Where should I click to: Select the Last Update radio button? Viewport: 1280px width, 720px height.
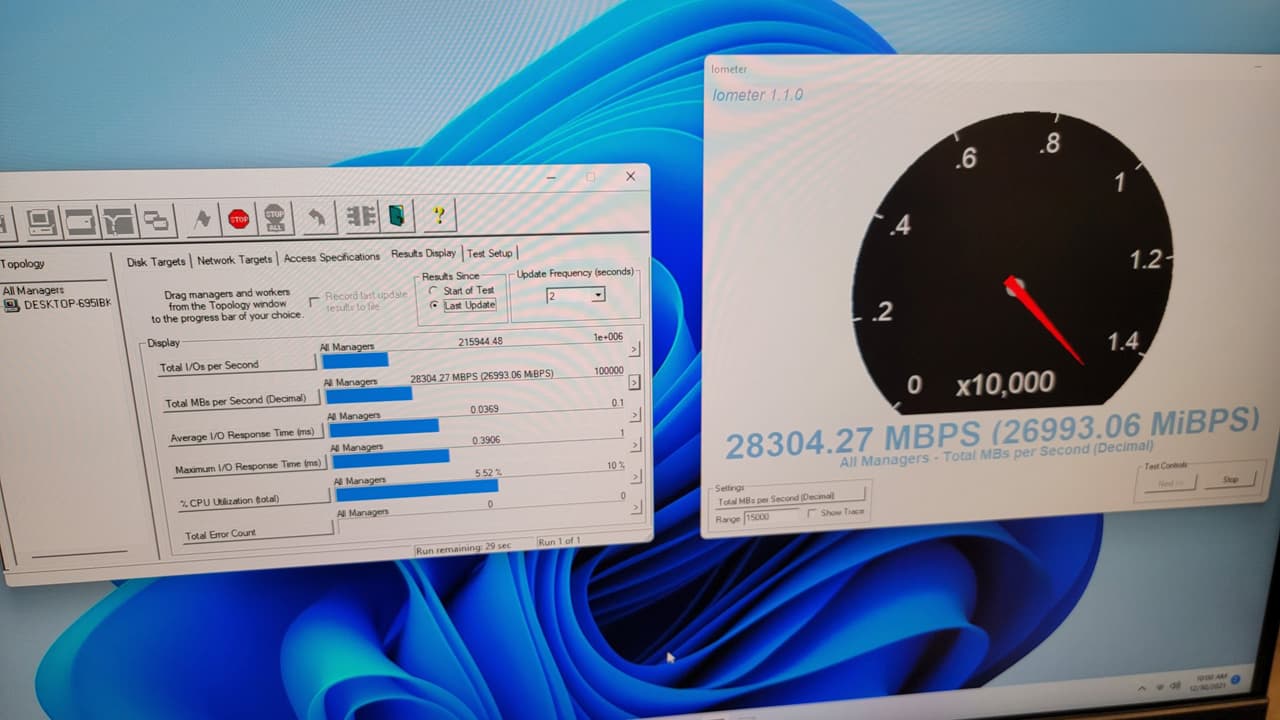click(x=433, y=305)
